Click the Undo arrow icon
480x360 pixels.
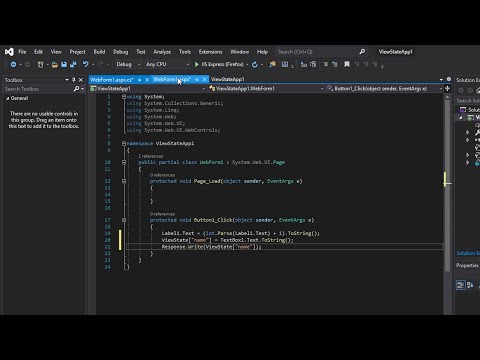[86, 64]
